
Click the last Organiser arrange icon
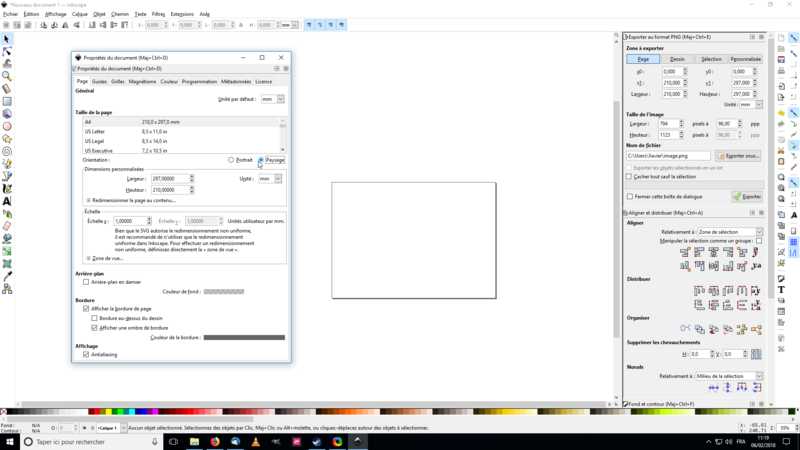pyautogui.click(x=756, y=329)
